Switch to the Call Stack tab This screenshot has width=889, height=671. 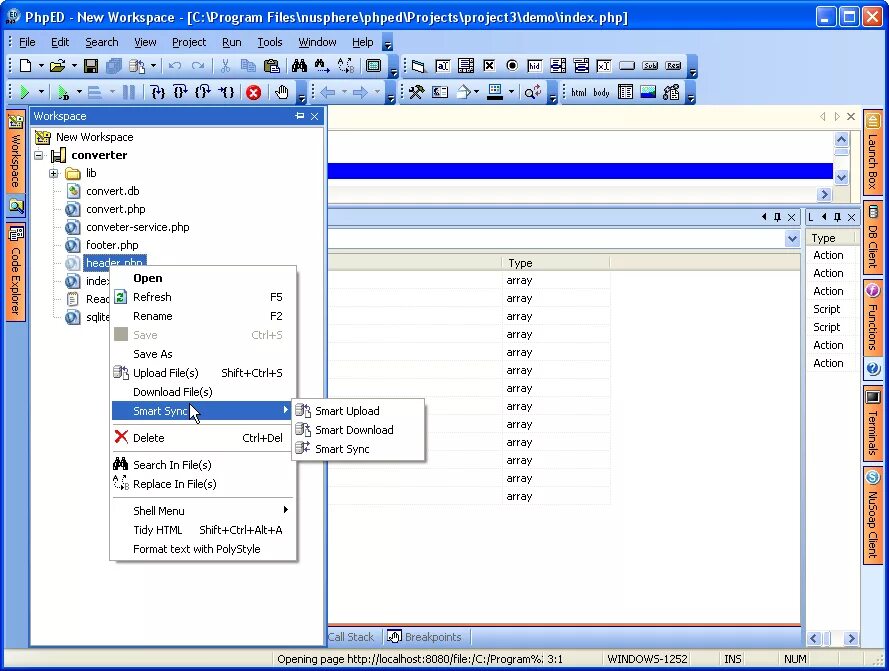352,637
